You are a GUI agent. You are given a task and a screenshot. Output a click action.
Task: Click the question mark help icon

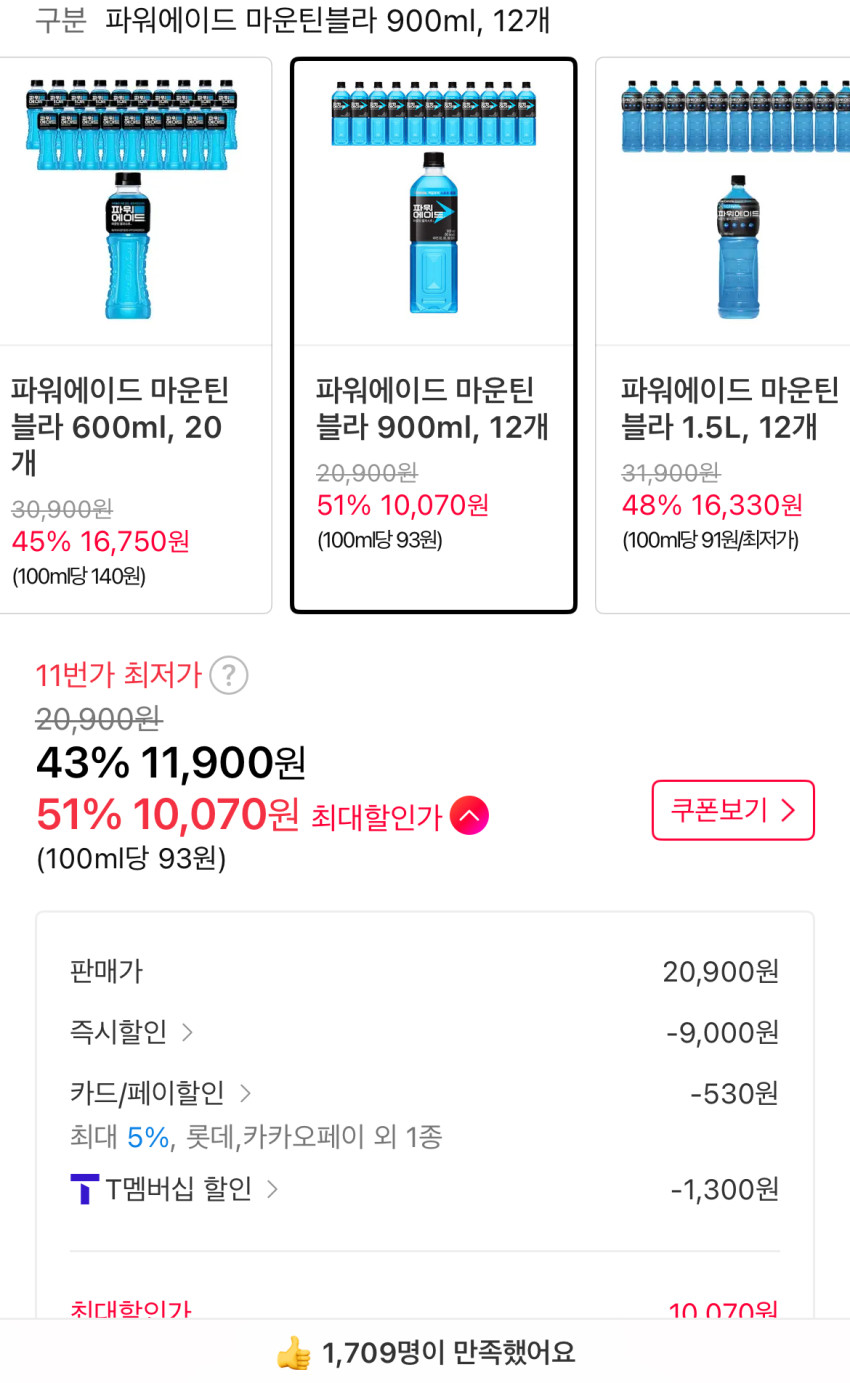[228, 676]
